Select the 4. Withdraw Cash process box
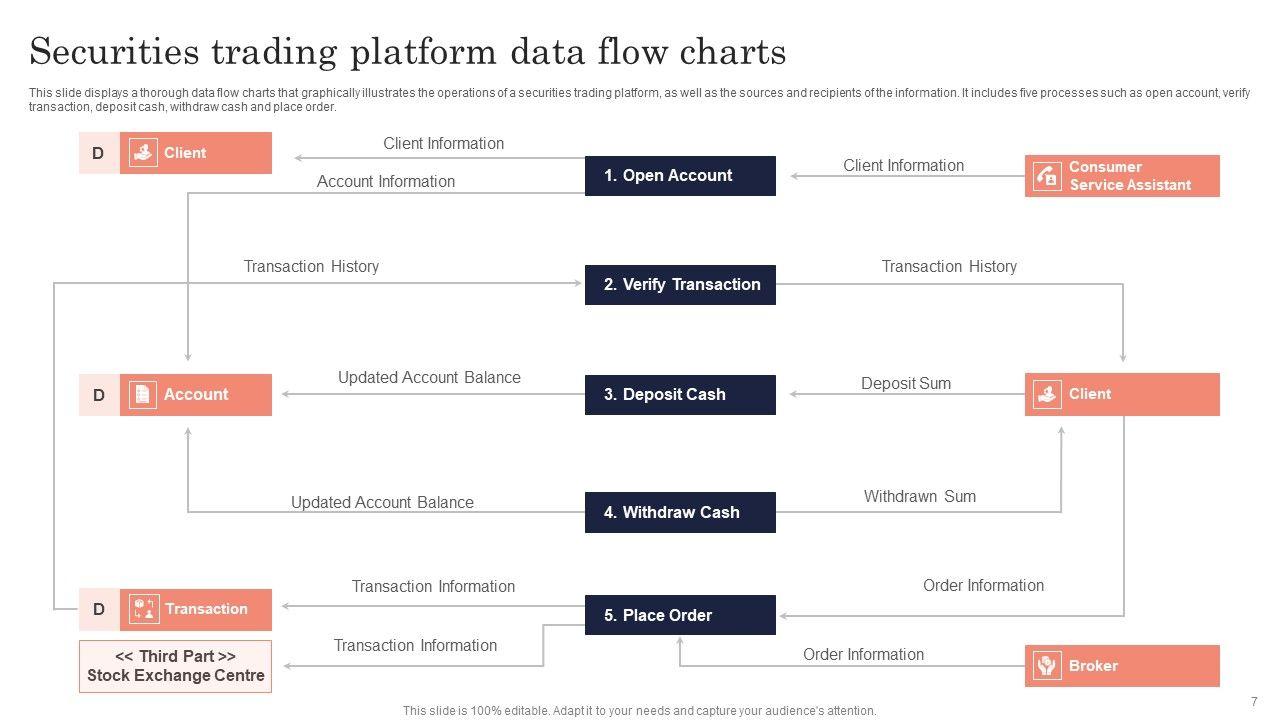This screenshot has width=1280, height=720. click(680, 513)
